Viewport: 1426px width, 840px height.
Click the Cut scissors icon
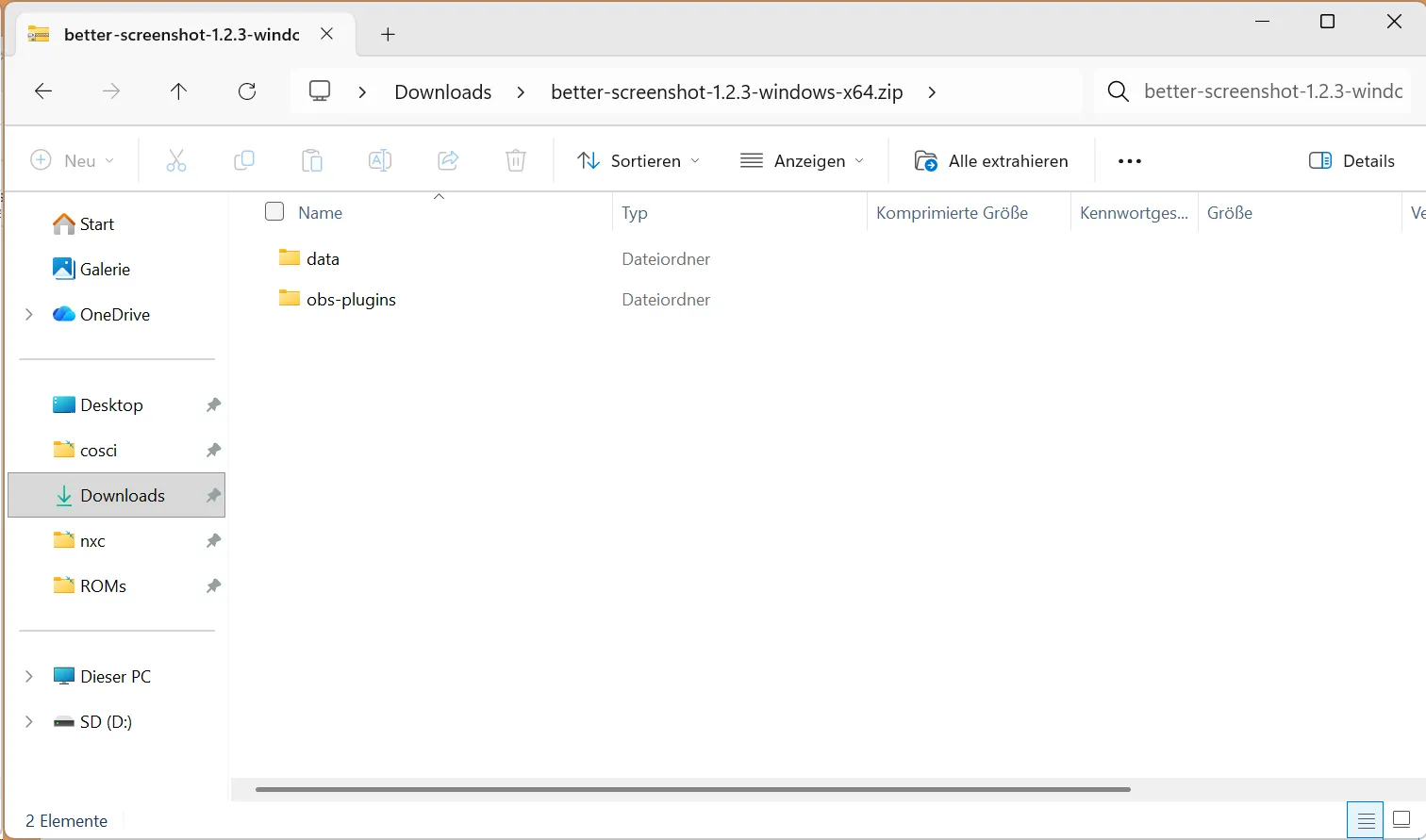176,161
